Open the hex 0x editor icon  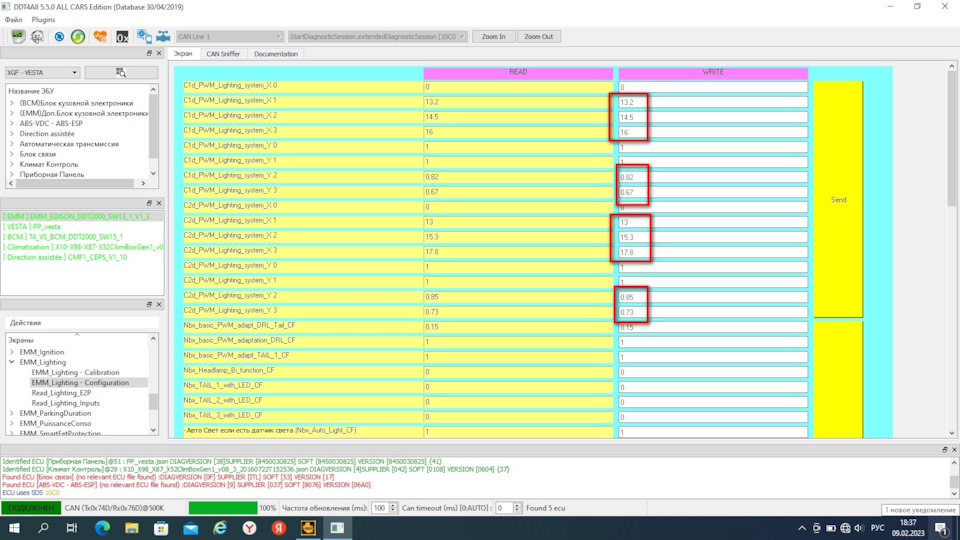point(122,37)
